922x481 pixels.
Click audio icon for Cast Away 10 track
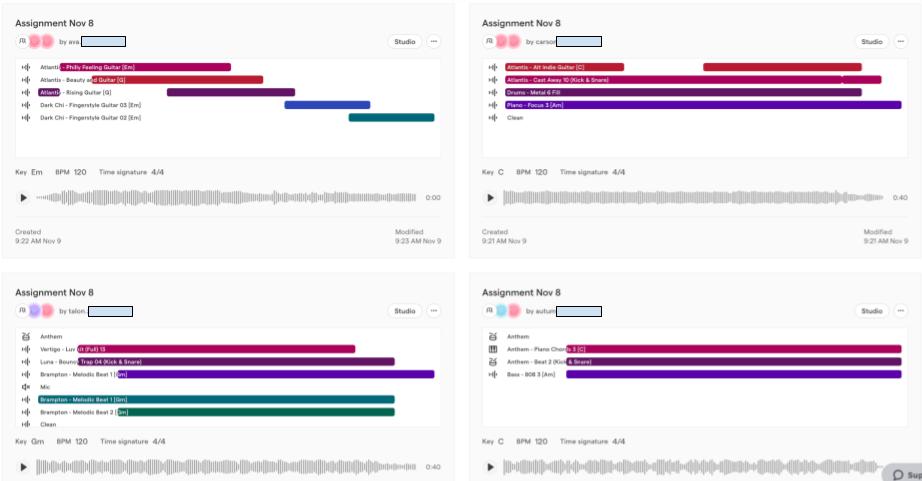[x=493, y=80]
